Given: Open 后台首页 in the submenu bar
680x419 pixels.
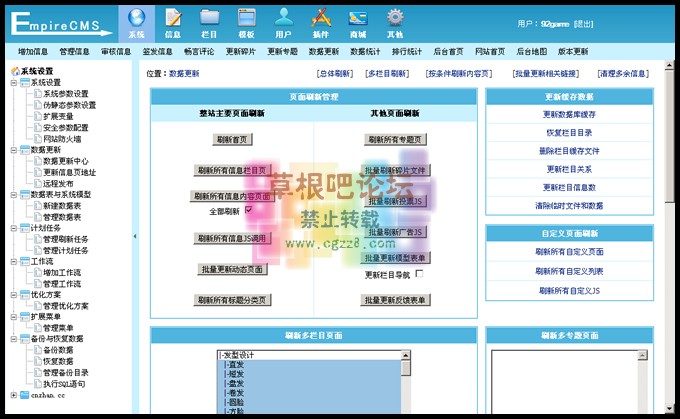Looking at the screenshot, I should (448, 52).
